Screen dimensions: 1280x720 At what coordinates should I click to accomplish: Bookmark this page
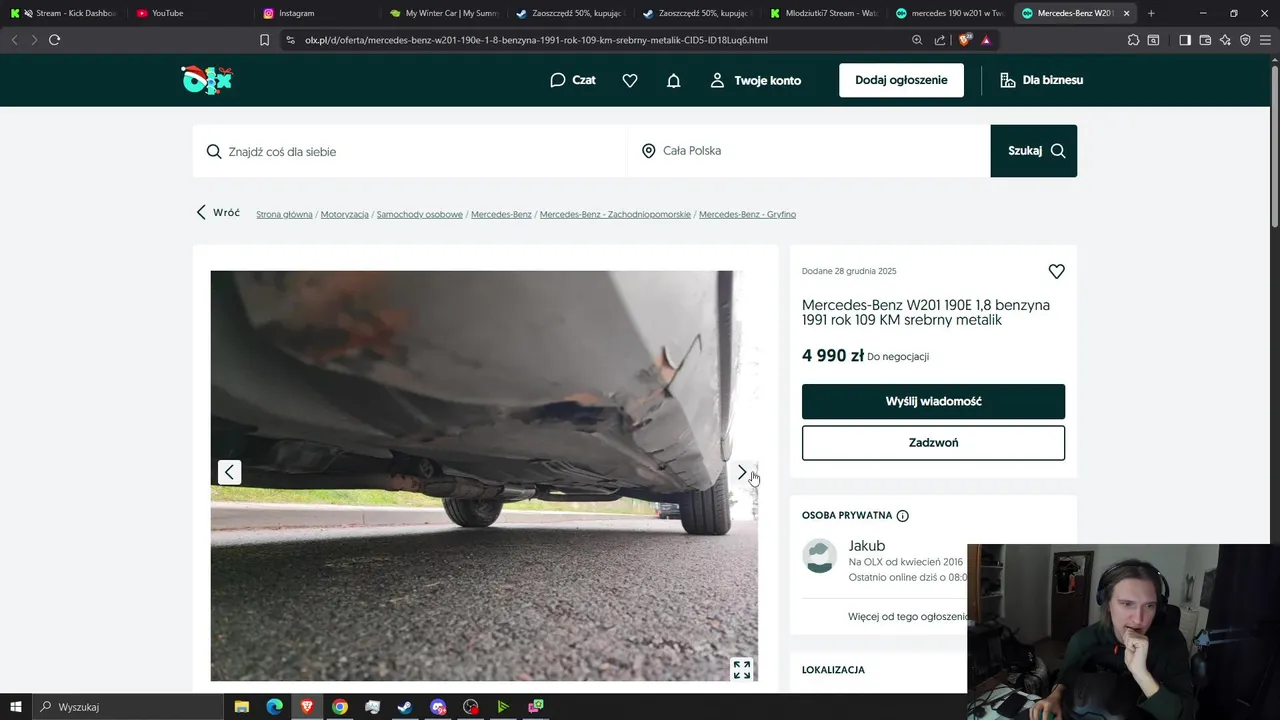264,40
